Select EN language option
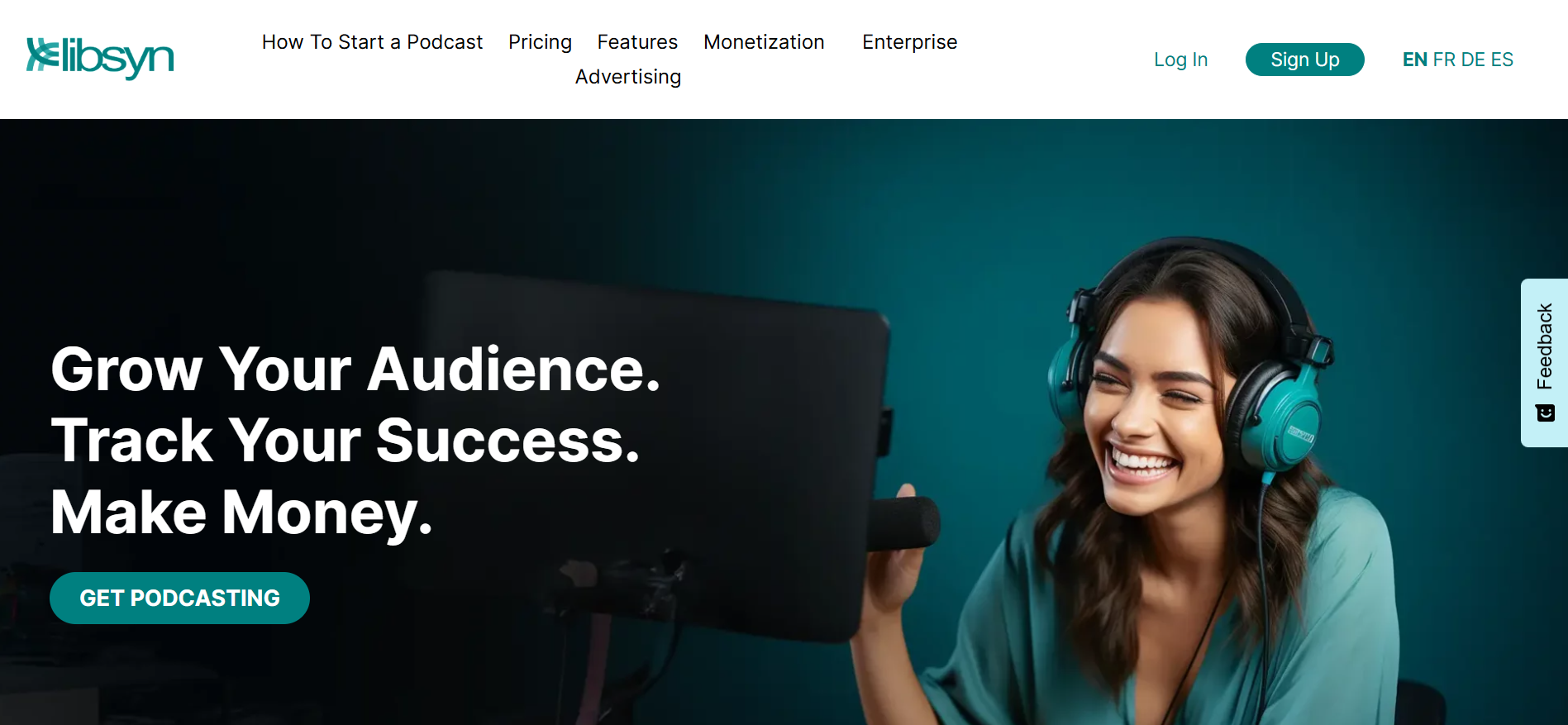This screenshot has width=1568, height=725. point(1414,60)
